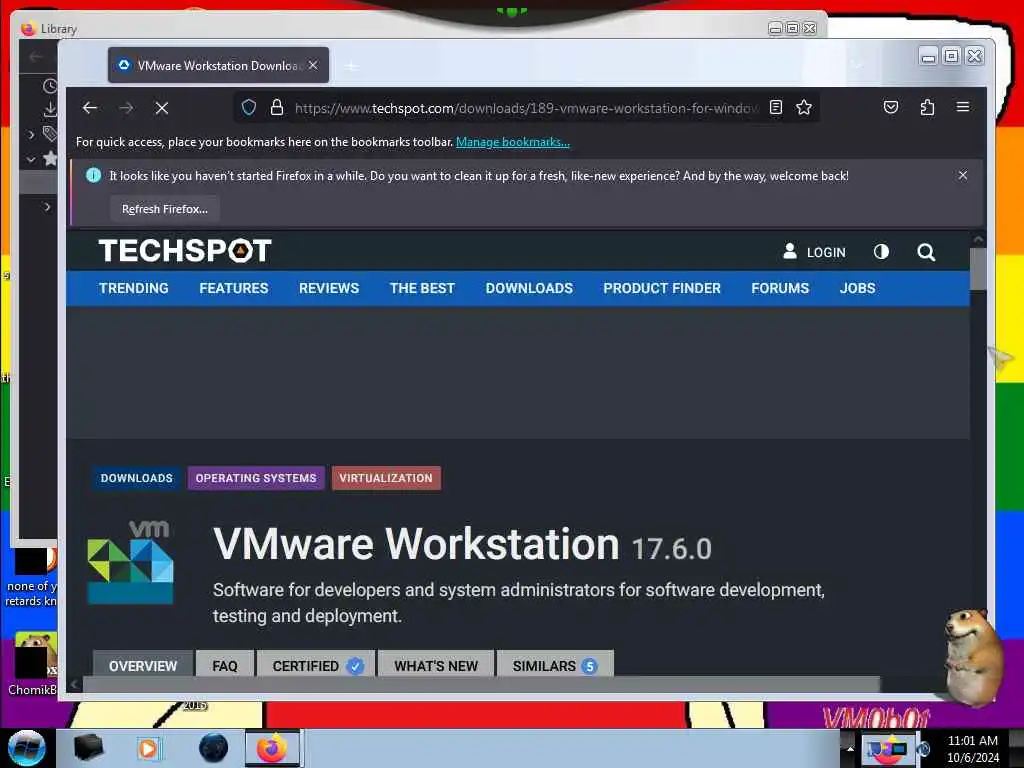
Task: Open the DOWNLOADS nav menu item
Action: click(x=529, y=288)
